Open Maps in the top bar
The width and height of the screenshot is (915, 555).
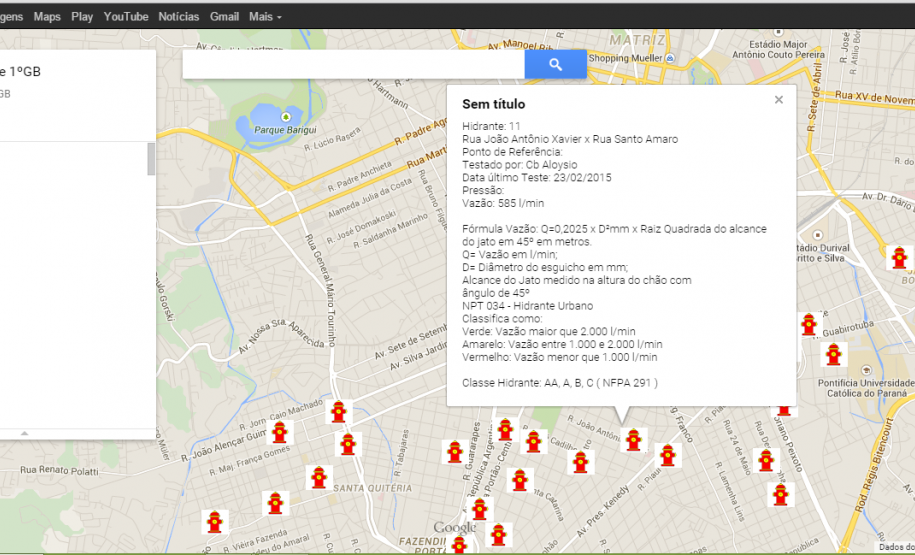coord(47,17)
